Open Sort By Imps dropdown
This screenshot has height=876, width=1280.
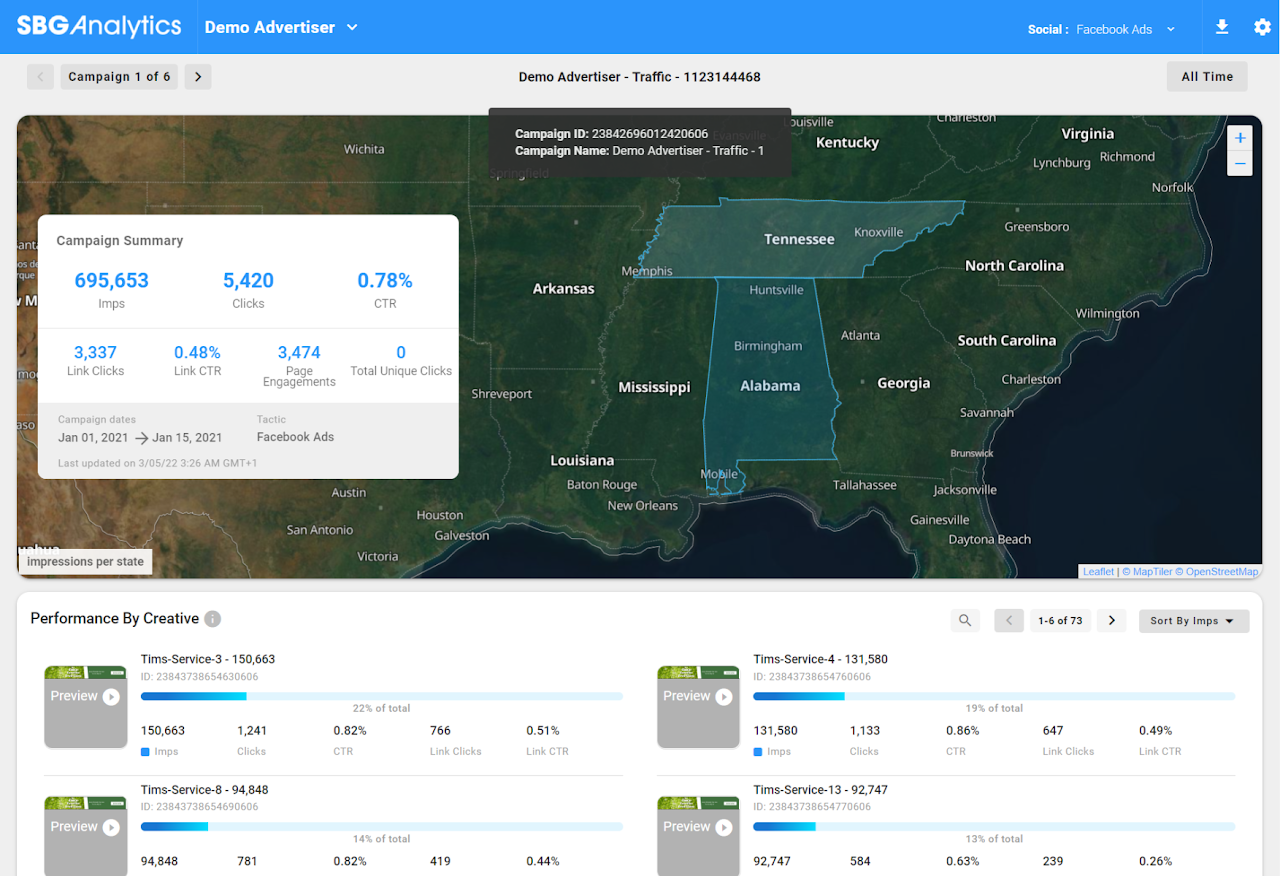1193,621
